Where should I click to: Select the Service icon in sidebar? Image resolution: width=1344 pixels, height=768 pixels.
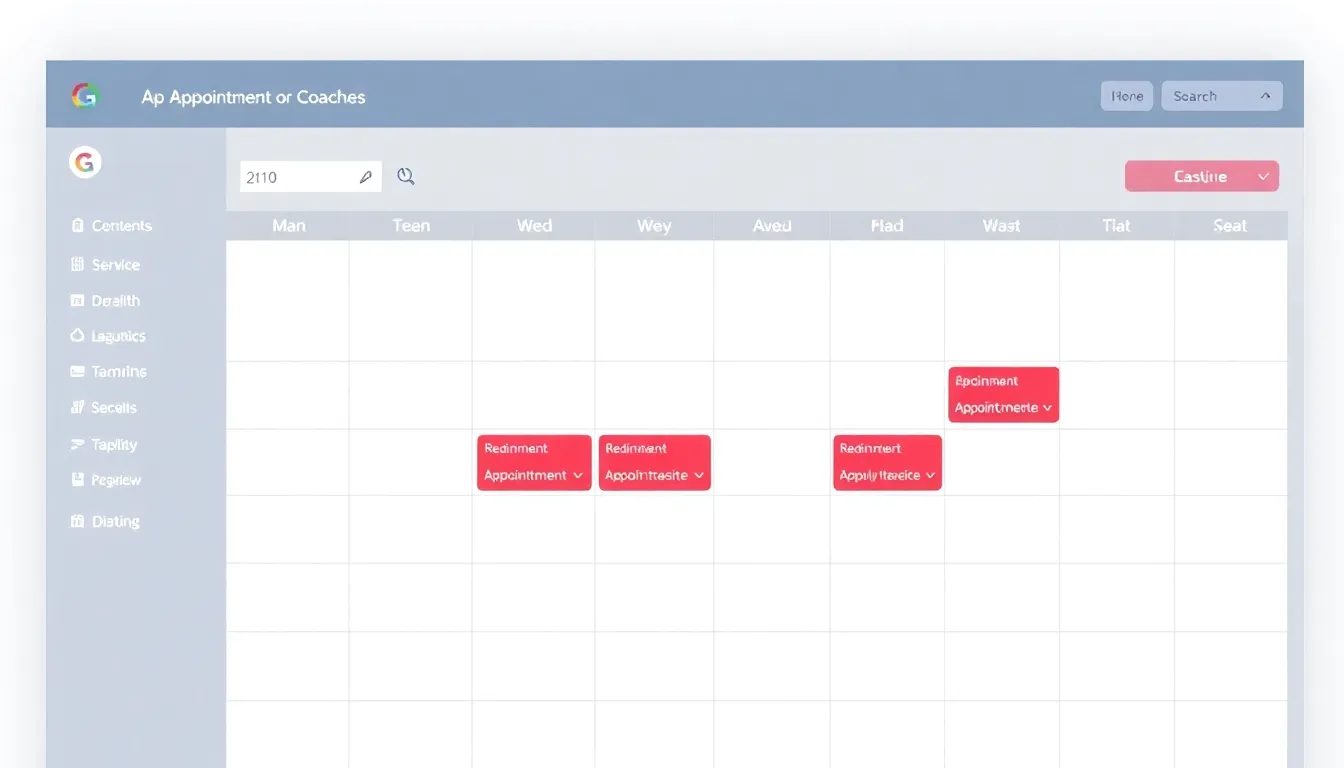(78, 264)
